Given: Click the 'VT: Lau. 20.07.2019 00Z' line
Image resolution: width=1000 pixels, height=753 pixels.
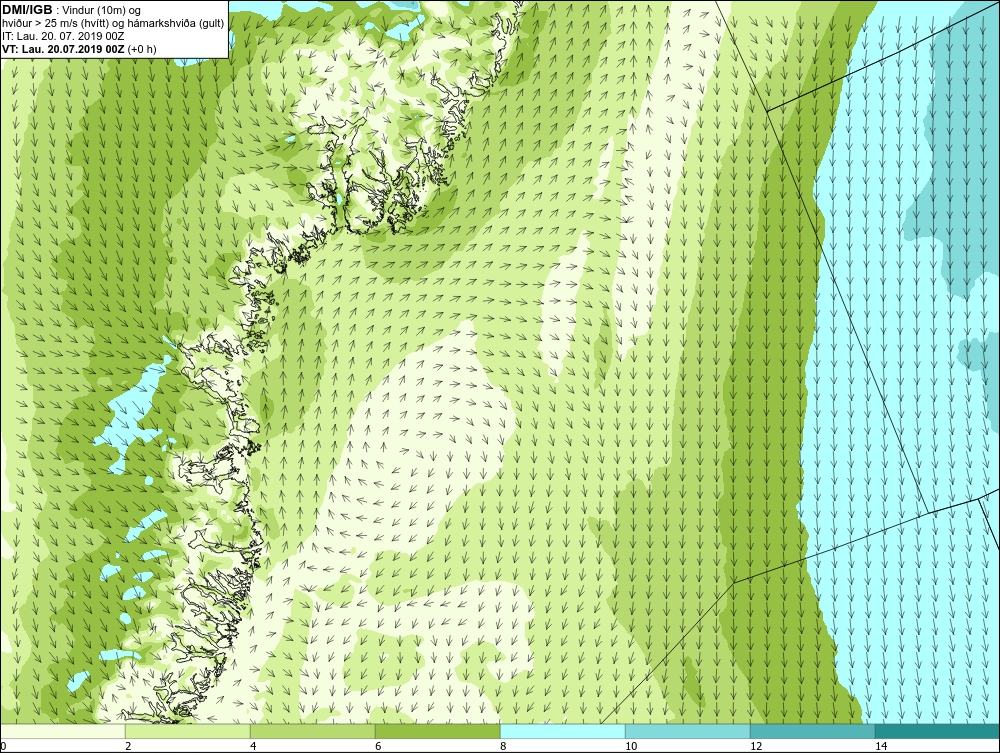Looking at the screenshot, I should pos(79,48).
